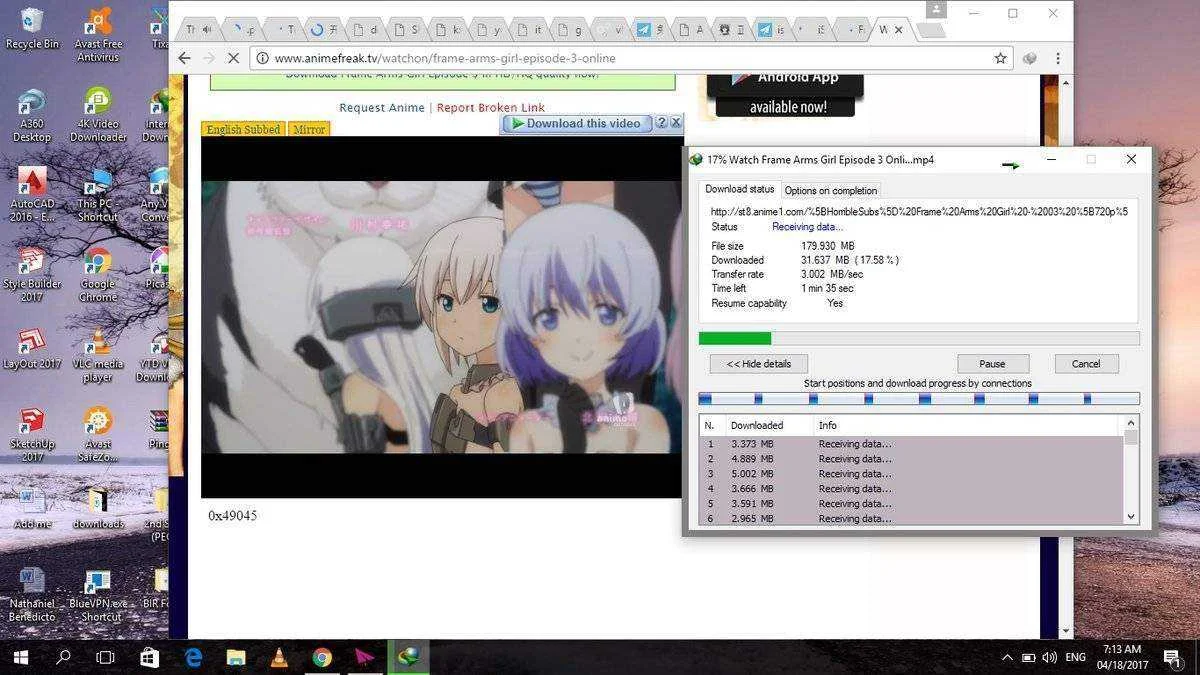Image resolution: width=1200 pixels, height=675 pixels.
Task: Open the Report Broken Link link
Action: point(491,107)
